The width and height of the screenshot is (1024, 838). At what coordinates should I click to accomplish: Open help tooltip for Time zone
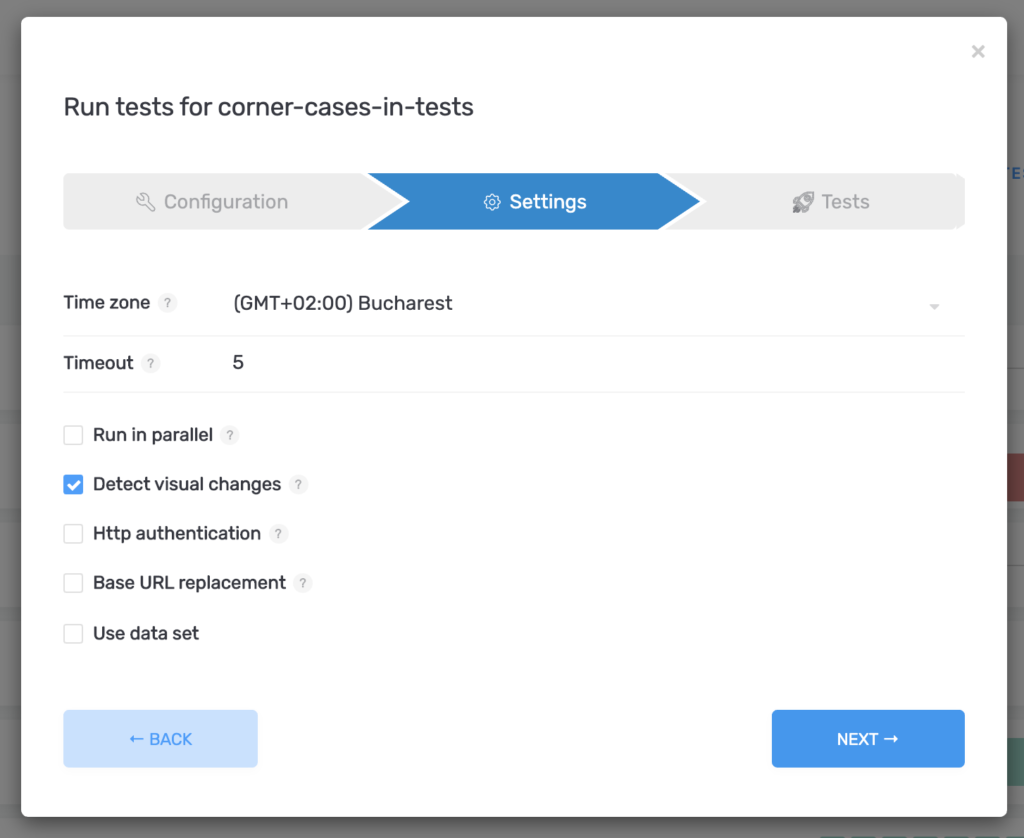[x=167, y=302]
